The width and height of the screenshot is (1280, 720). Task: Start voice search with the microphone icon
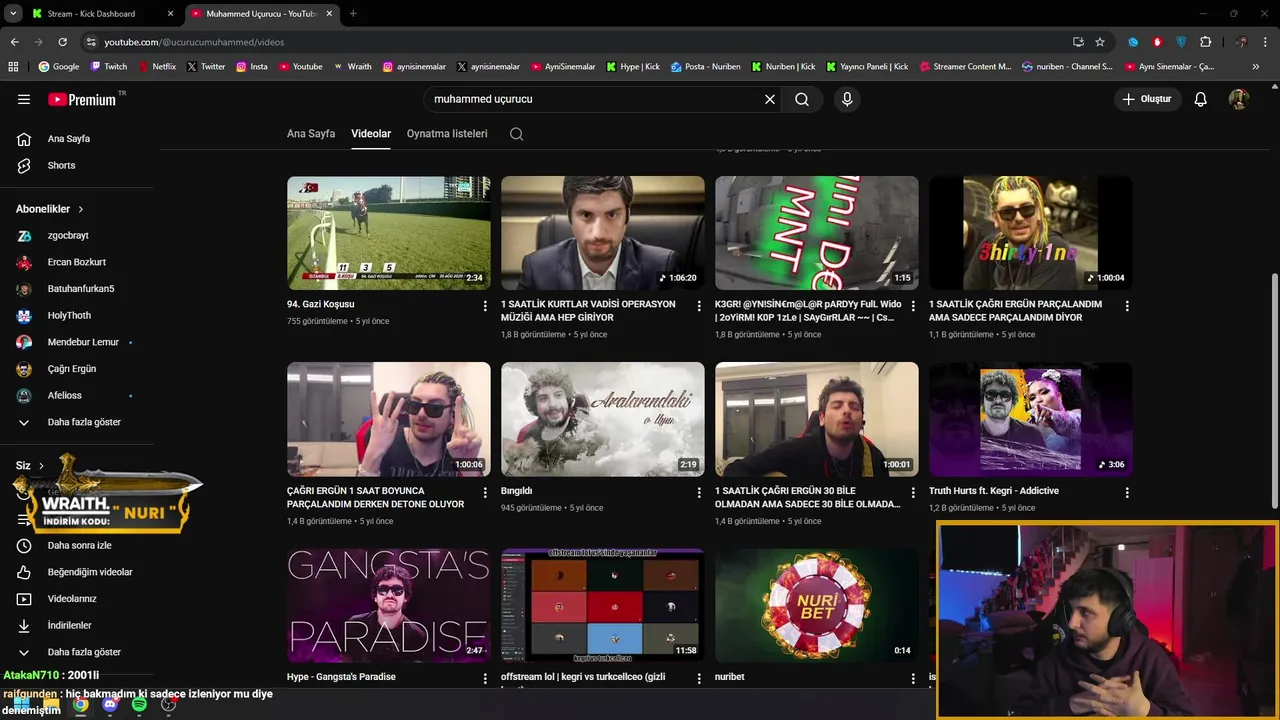tap(847, 99)
